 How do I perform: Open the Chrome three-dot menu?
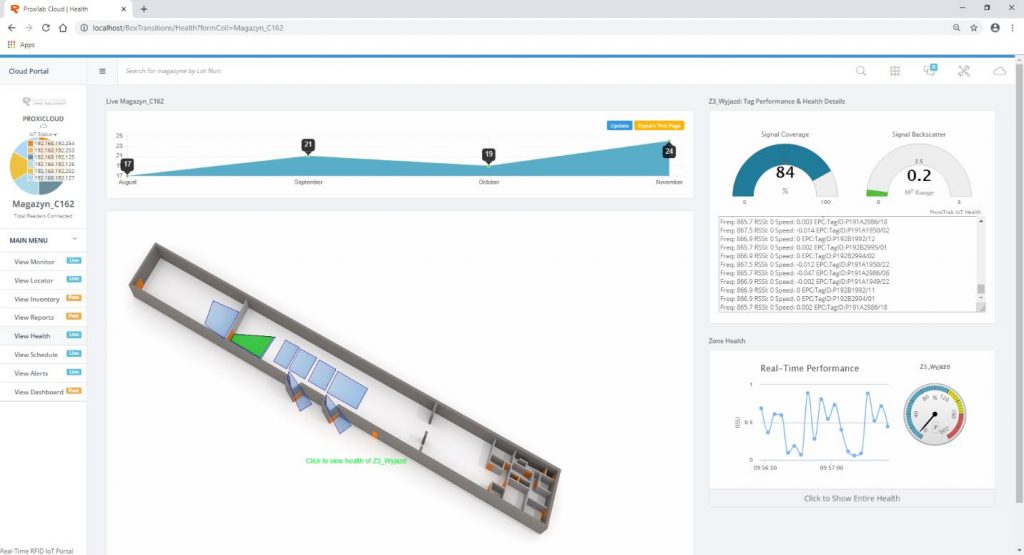pos(1012,28)
